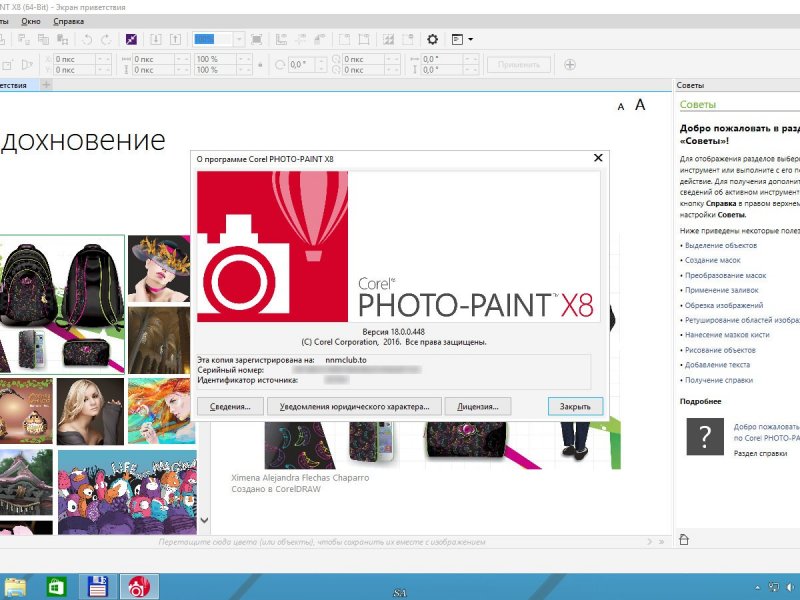Screen dimensions: 800x600
Task: Click the Undo arrow icon
Action: (87, 39)
